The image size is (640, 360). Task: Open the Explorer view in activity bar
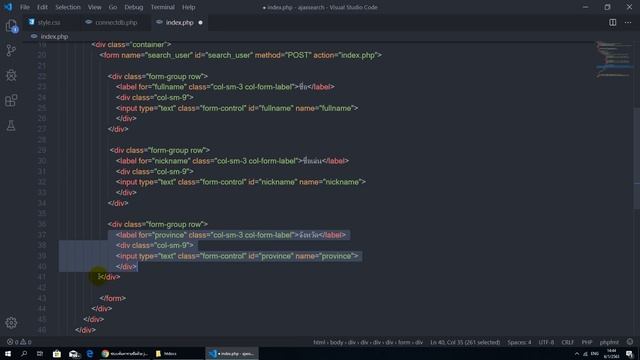point(11,26)
